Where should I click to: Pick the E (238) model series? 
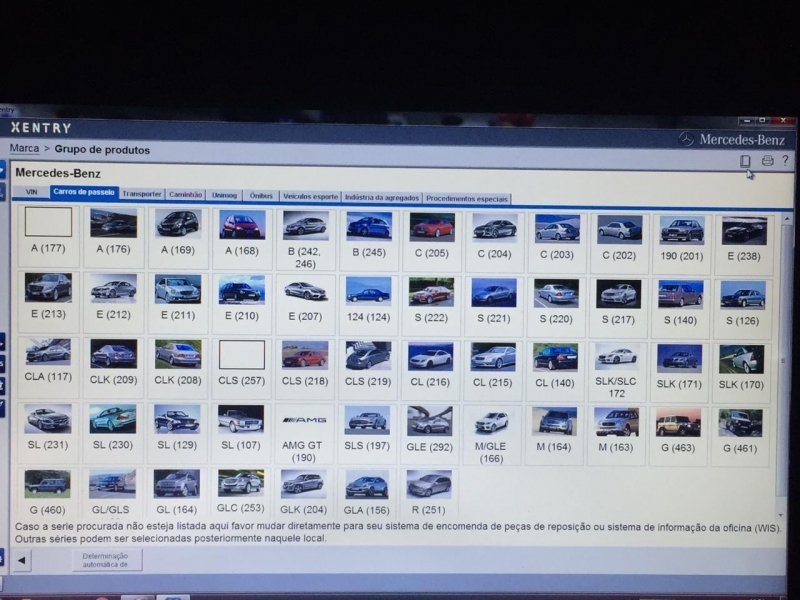pos(744,244)
